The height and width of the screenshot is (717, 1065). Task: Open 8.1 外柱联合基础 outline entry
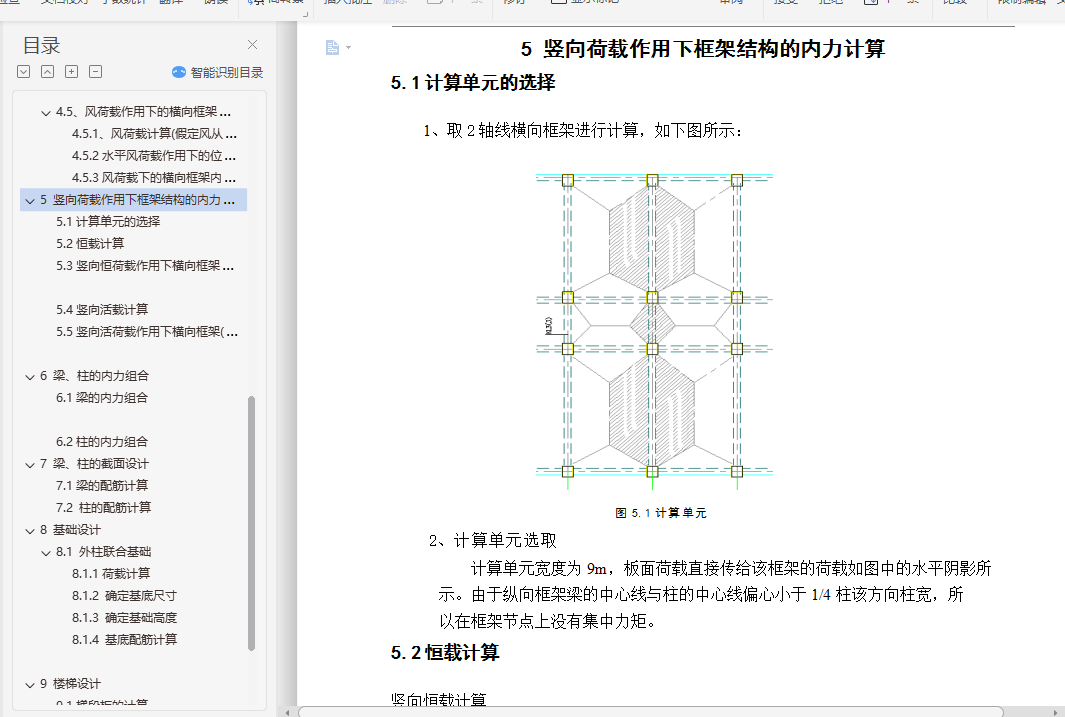click(x=103, y=551)
